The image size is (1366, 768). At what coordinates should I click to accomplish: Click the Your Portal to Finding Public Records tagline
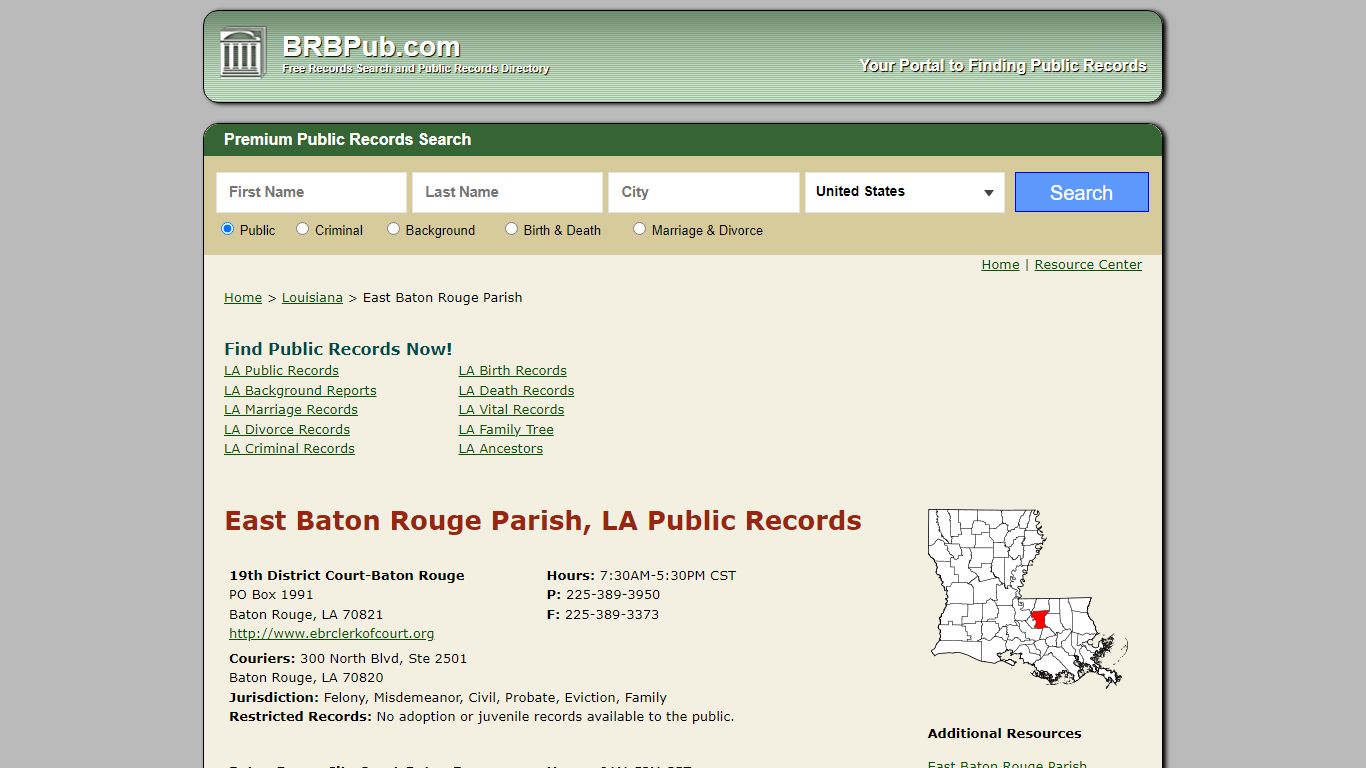pos(1003,66)
